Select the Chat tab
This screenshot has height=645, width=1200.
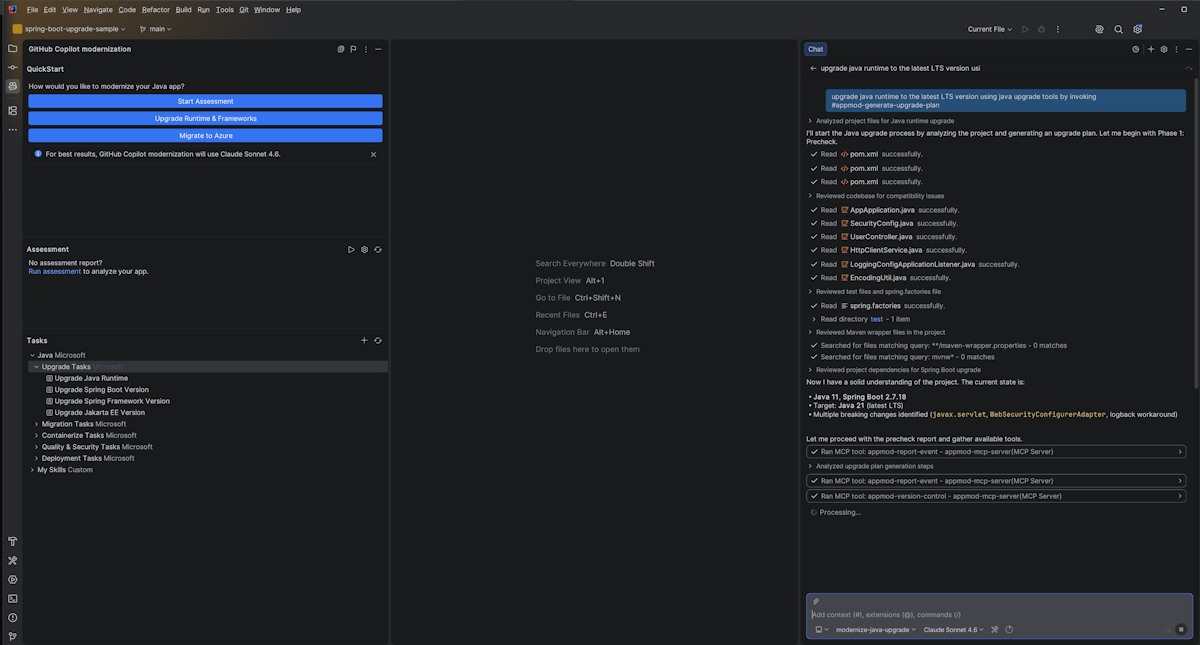click(816, 49)
